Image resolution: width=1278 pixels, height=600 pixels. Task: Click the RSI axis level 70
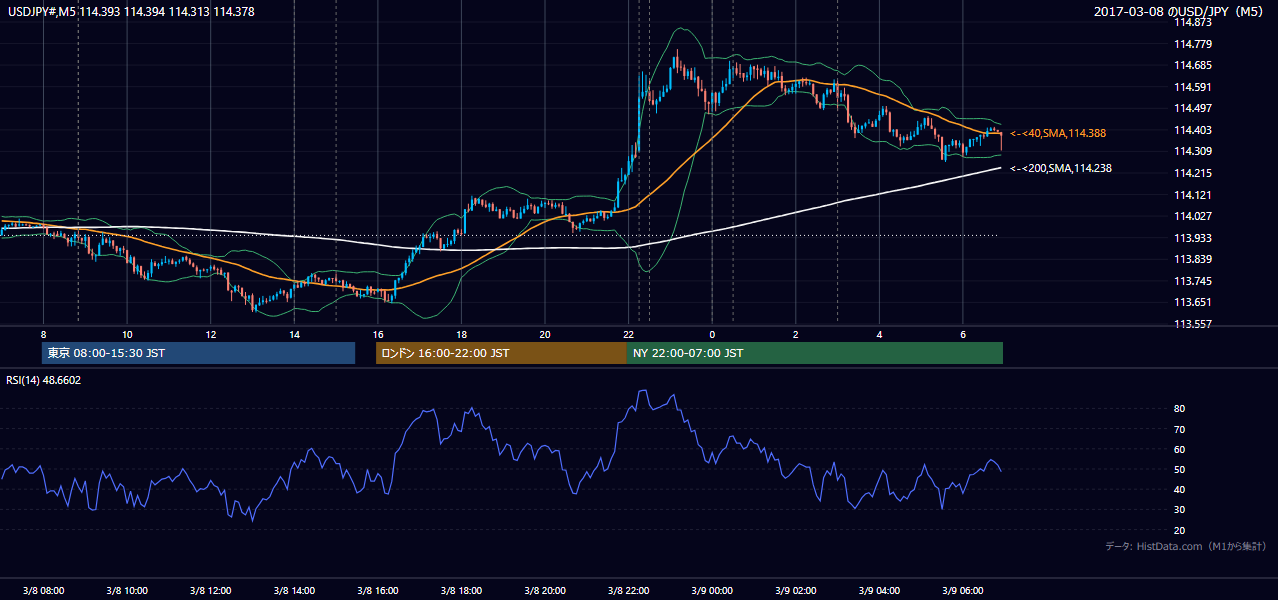[x=1179, y=429]
